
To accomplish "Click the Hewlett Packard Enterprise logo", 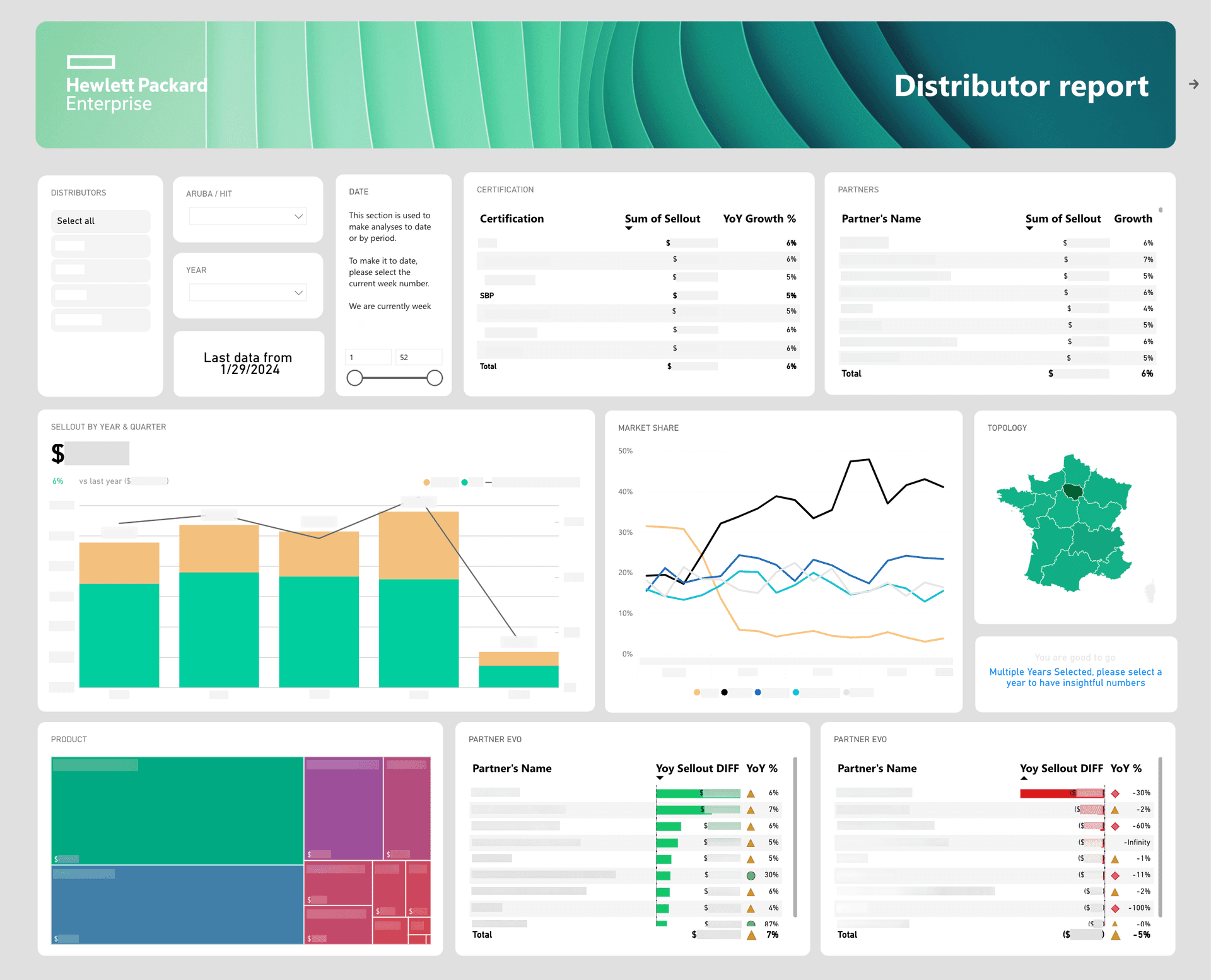I will coord(137,85).
